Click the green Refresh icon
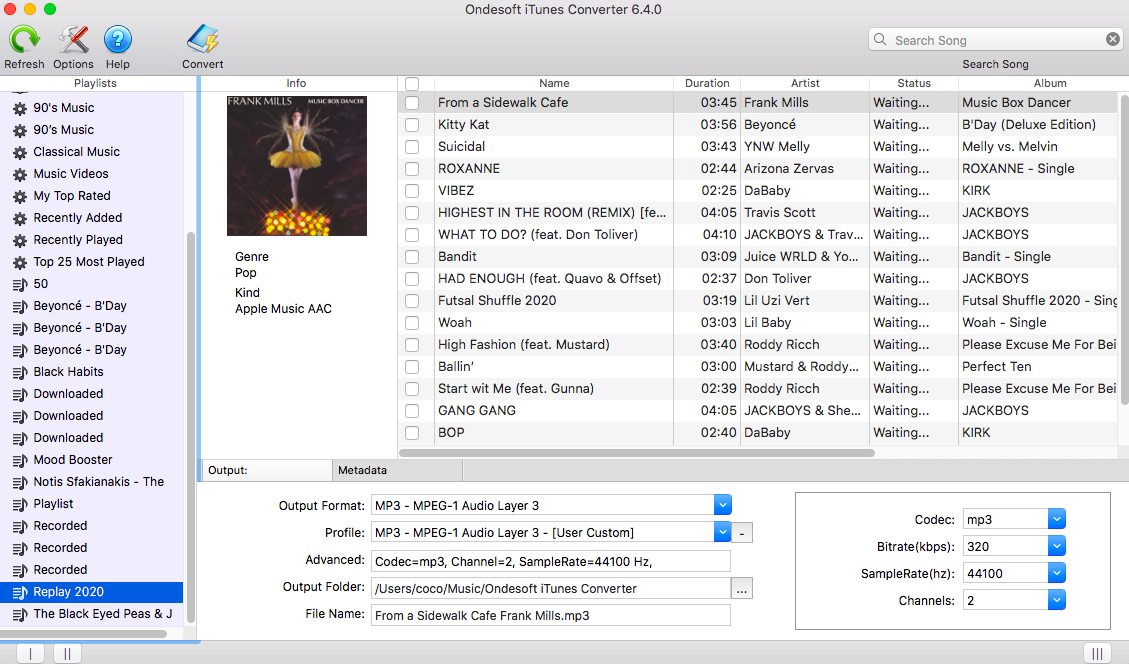This screenshot has width=1129, height=664. 24,39
